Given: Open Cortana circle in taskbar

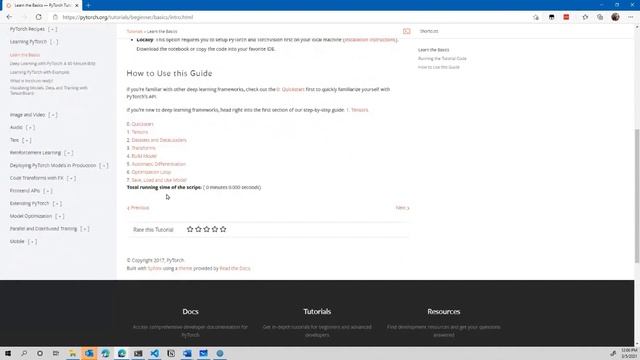Looking at the screenshot, I should pos(40,353).
